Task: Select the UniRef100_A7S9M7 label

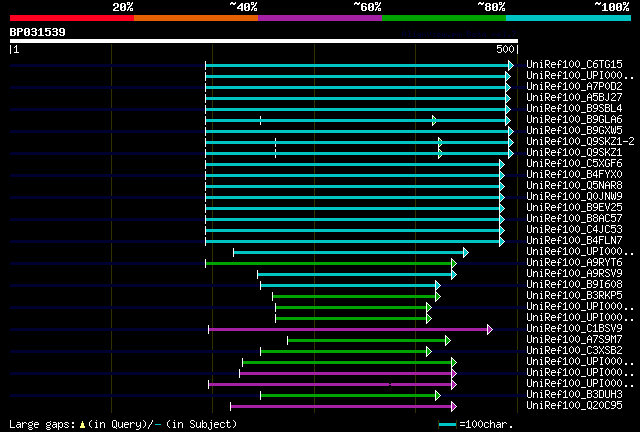Action: tap(574, 340)
